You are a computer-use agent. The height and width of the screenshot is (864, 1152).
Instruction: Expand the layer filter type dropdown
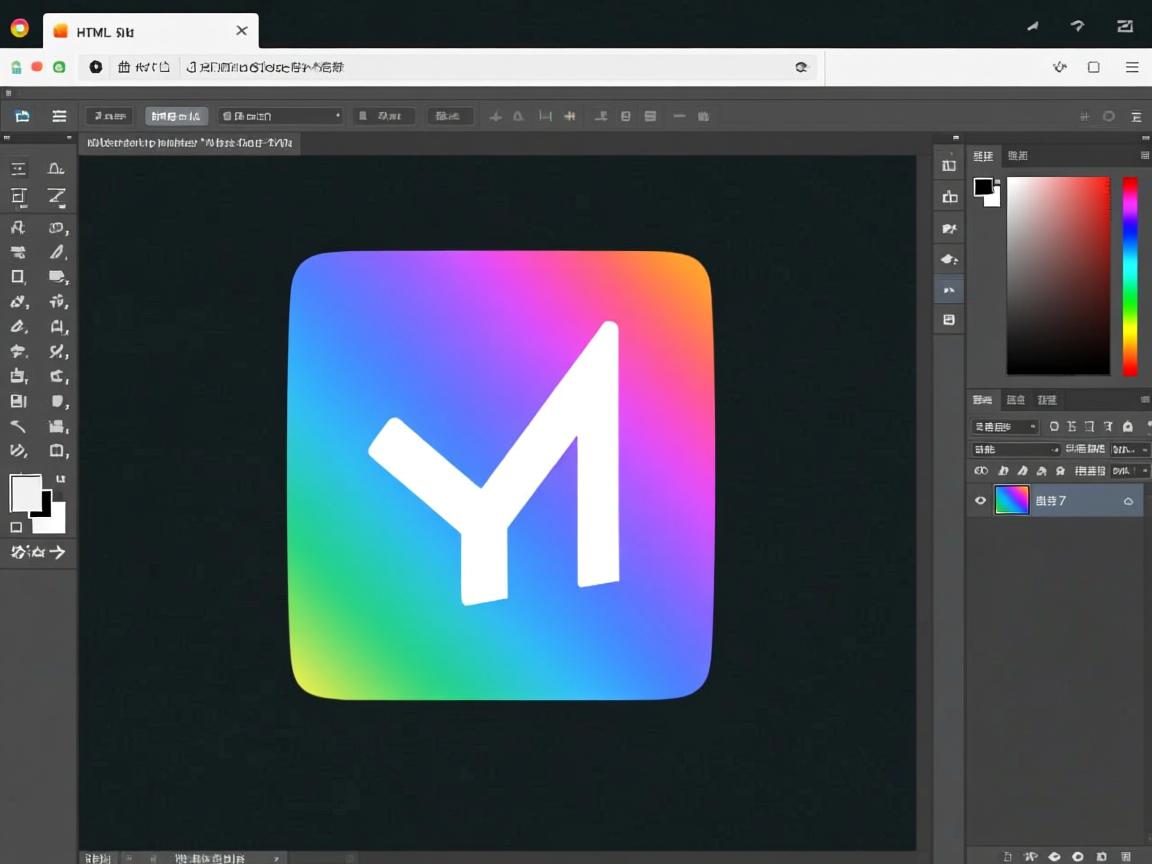click(x=1006, y=427)
